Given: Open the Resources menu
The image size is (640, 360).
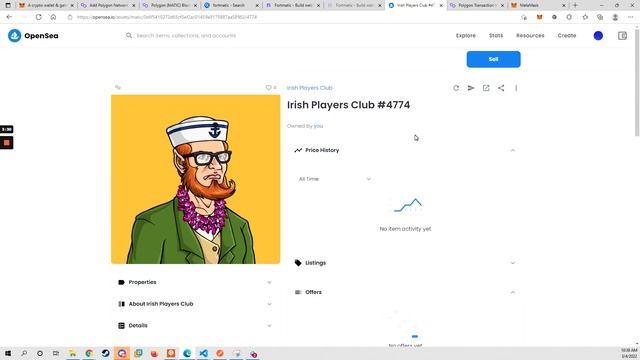Looking at the screenshot, I should pos(530,36).
